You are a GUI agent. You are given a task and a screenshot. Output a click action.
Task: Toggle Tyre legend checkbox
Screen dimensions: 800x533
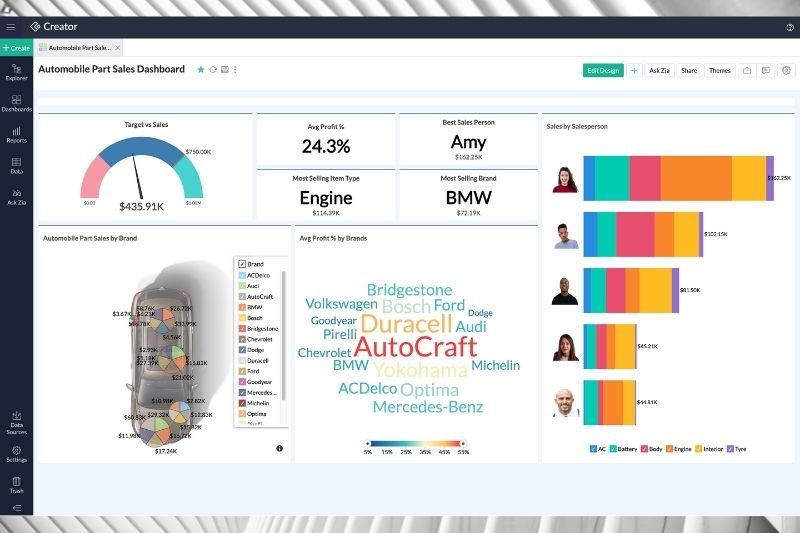pyautogui.click(x=730, y=449)
